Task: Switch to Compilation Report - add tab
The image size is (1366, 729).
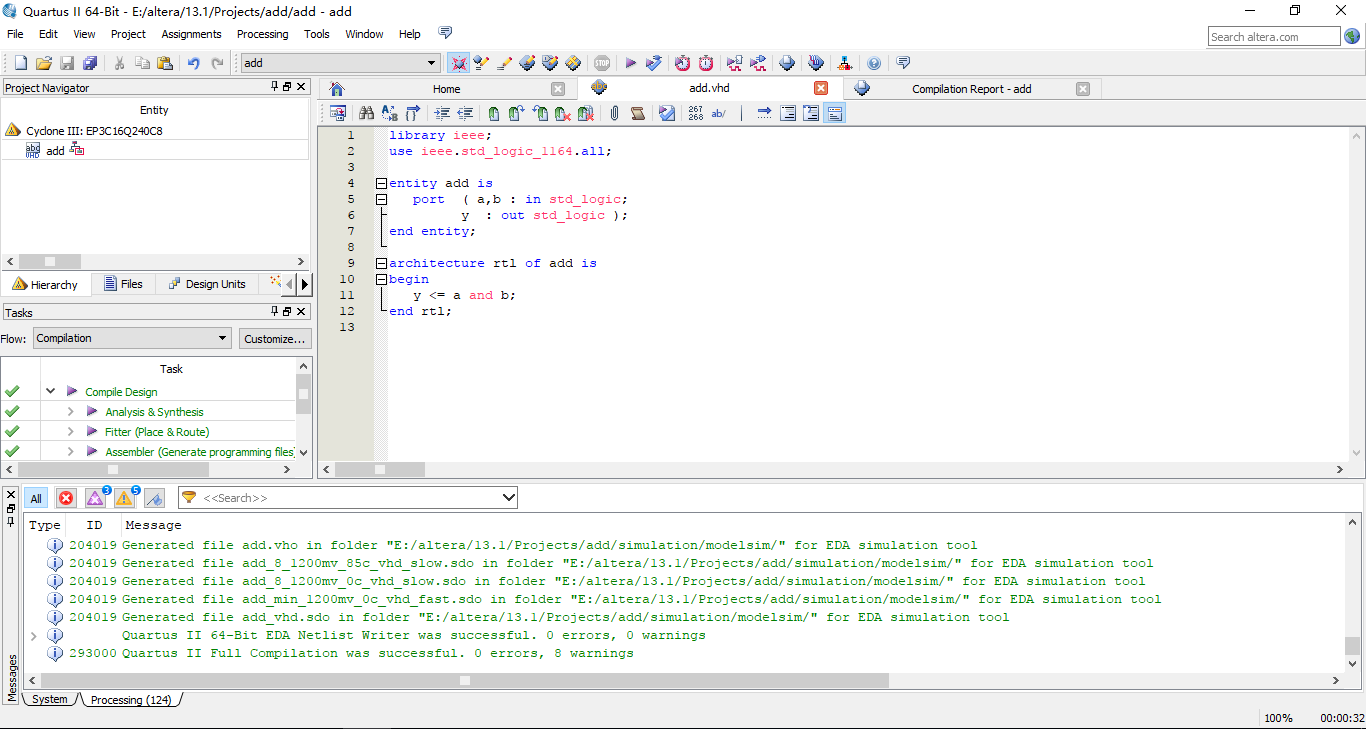Action: coord(971,89)
